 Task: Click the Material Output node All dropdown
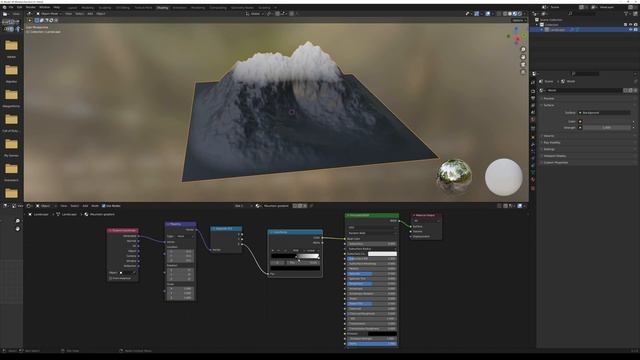point(426,221)
